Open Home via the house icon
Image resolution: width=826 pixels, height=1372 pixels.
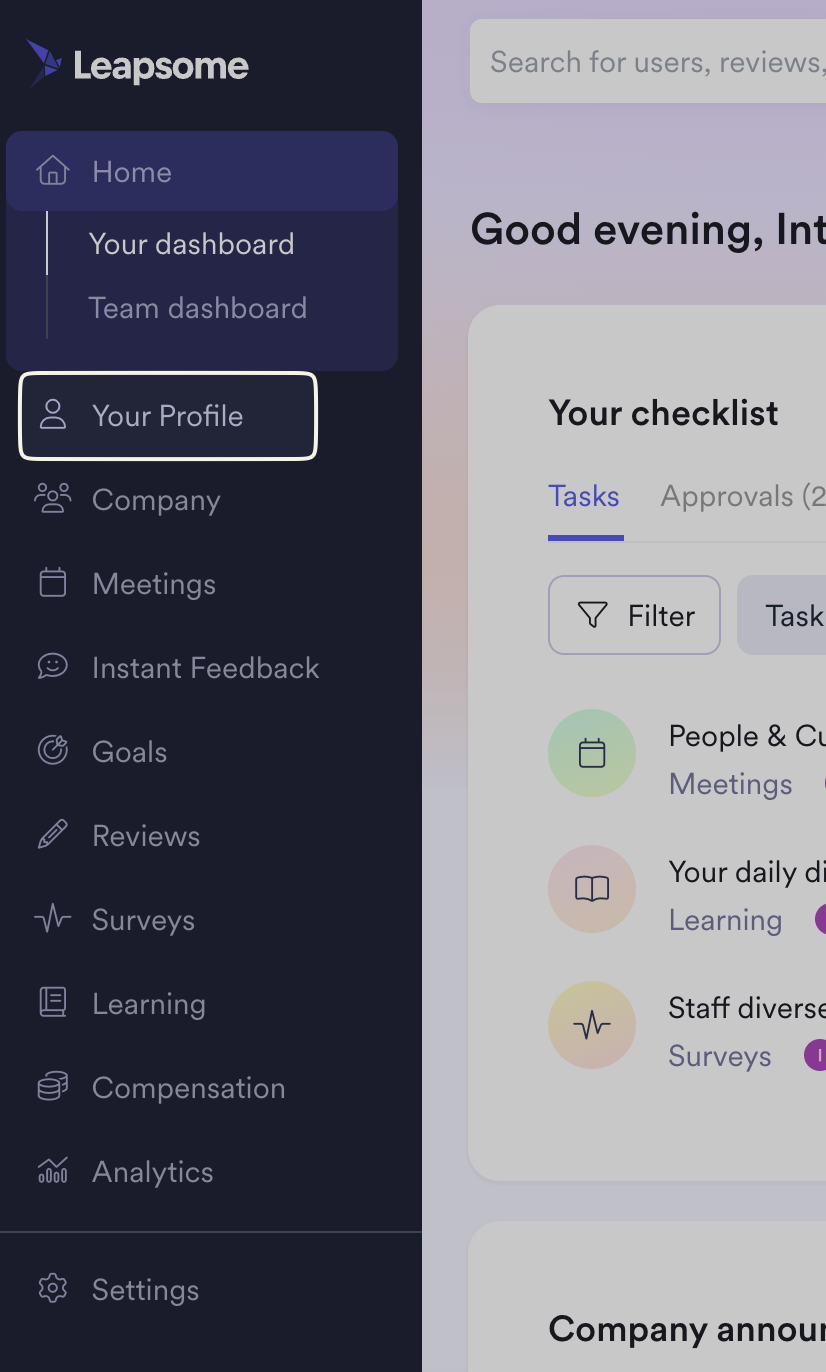[x=53, y=171]
